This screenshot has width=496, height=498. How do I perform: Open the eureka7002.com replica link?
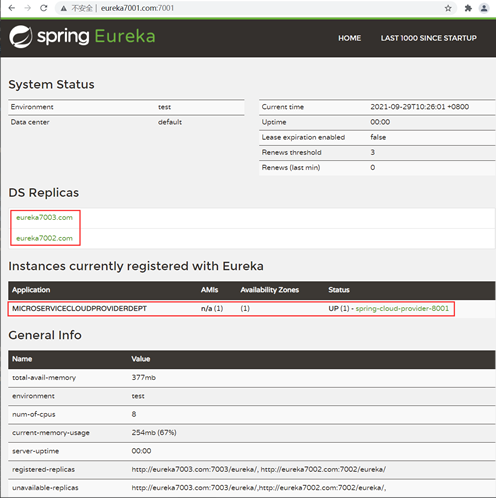point(44,238)
